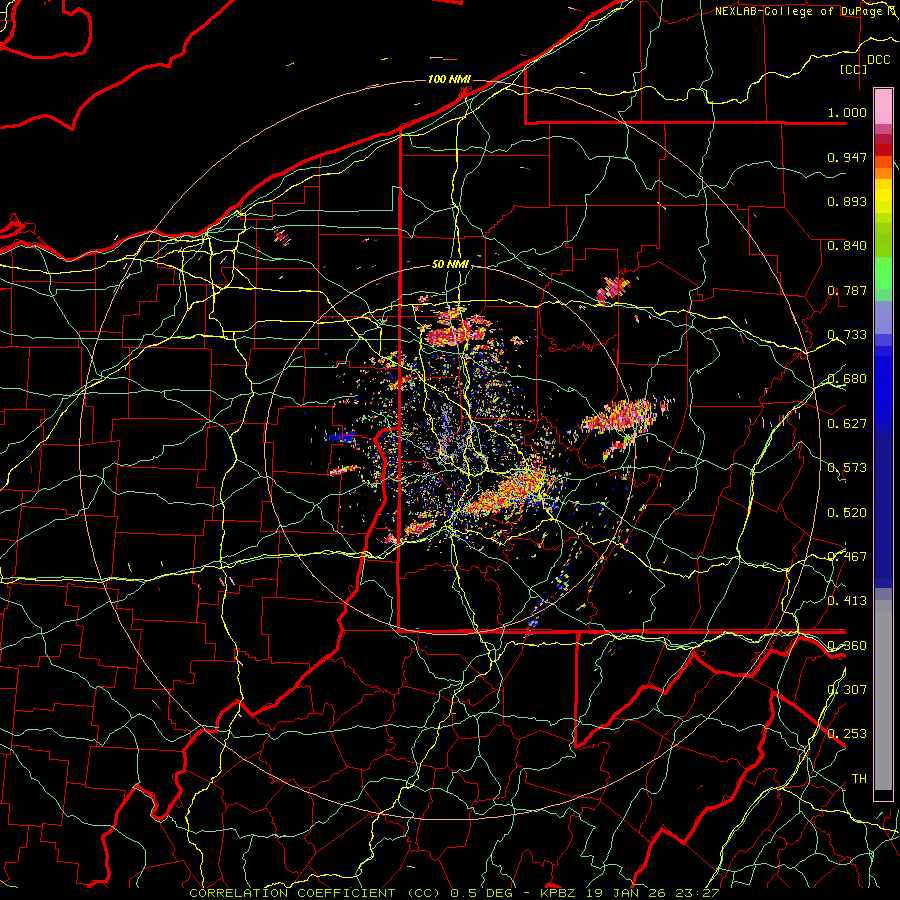The image size is (900, 900).
Task: Click the [CC] units label above legend
Action: pos(854,69)
